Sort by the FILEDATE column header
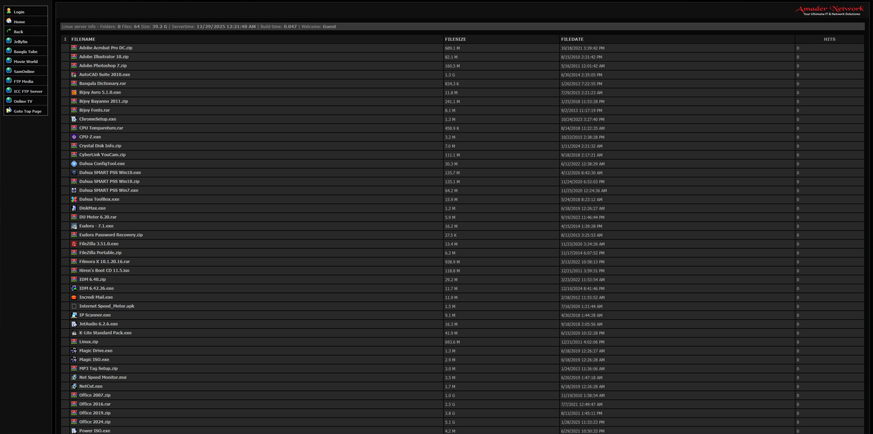This screenshot has width=873, height=434. (572, 39)
